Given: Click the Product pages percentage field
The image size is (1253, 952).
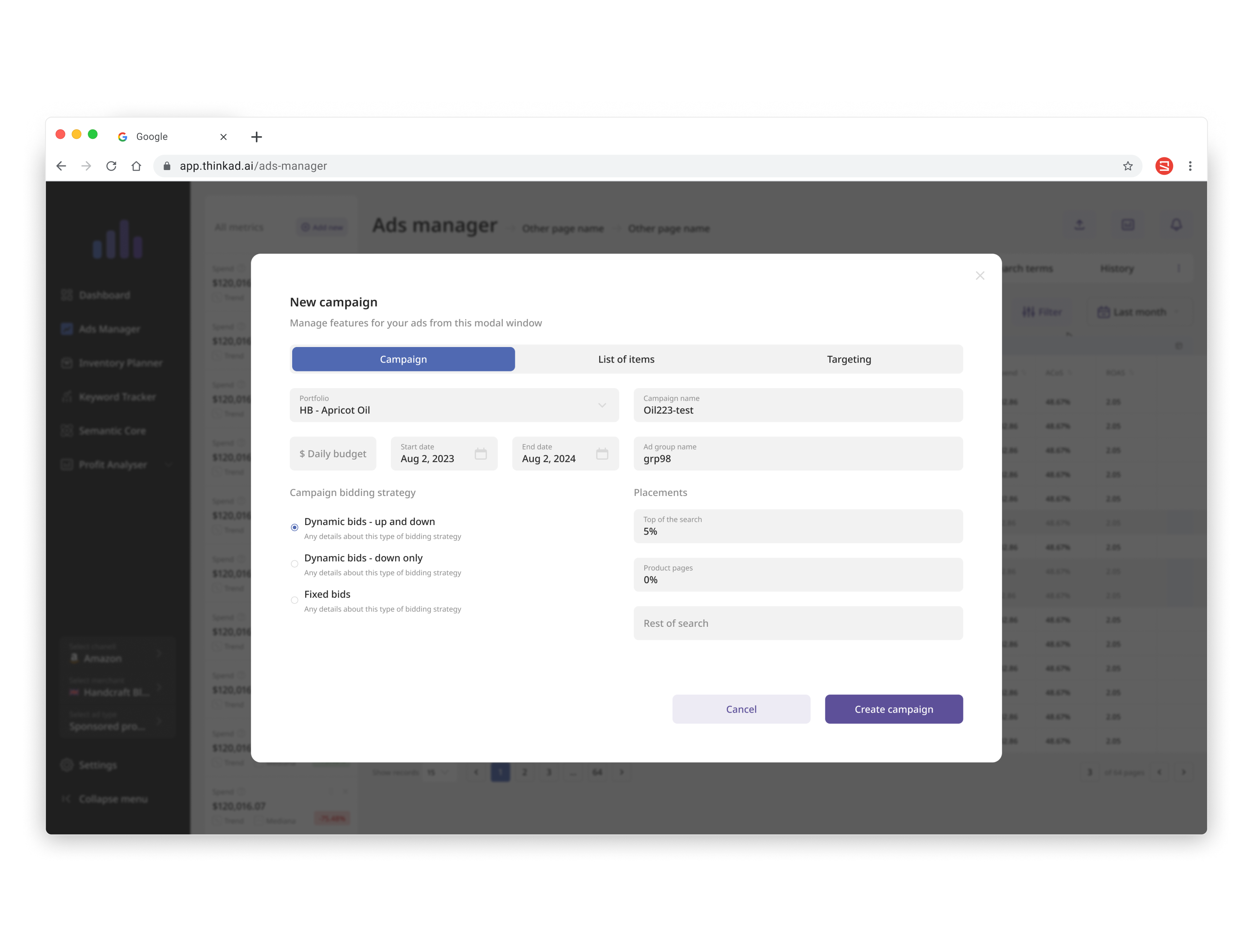Looking at the screenshot, I should (798, 574).
